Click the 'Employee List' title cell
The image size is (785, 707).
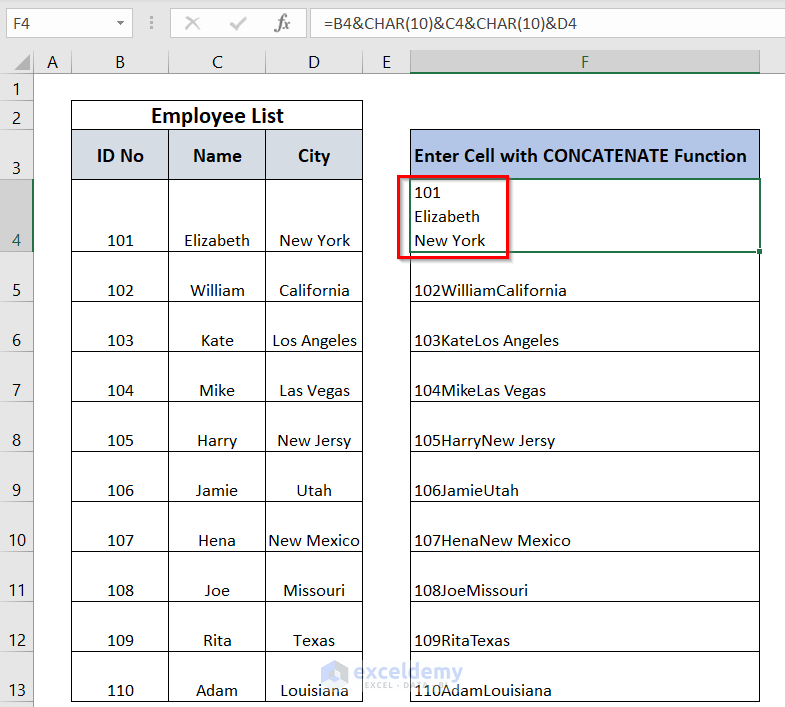pyautogui.click(x=217, y=116)
